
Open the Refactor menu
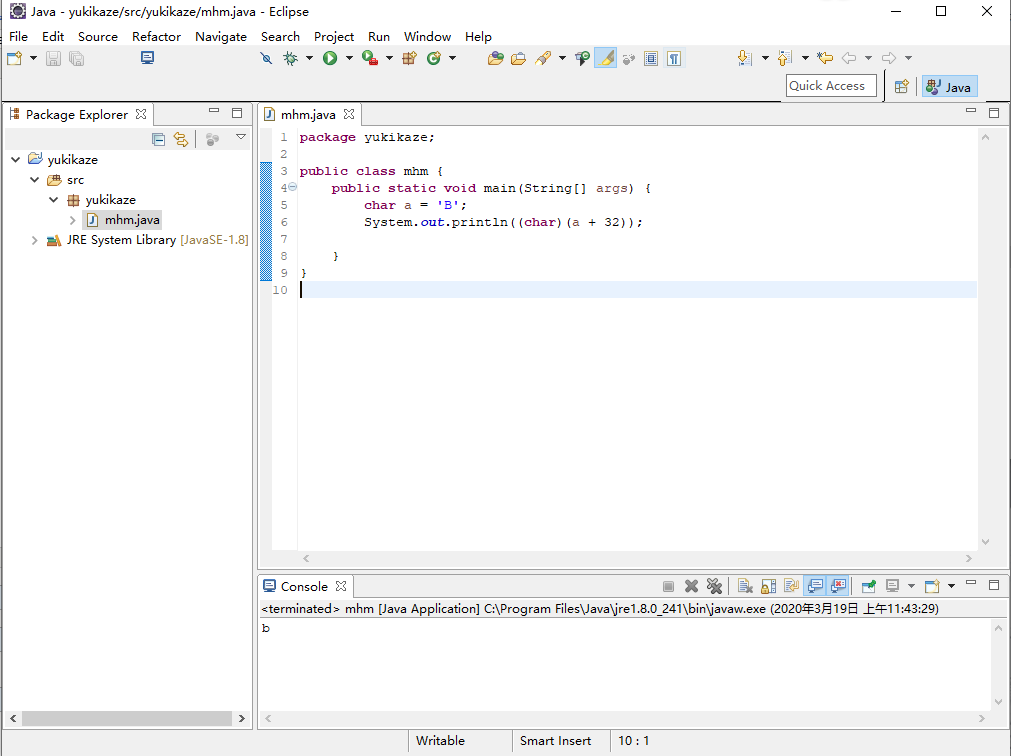(156, 37)
